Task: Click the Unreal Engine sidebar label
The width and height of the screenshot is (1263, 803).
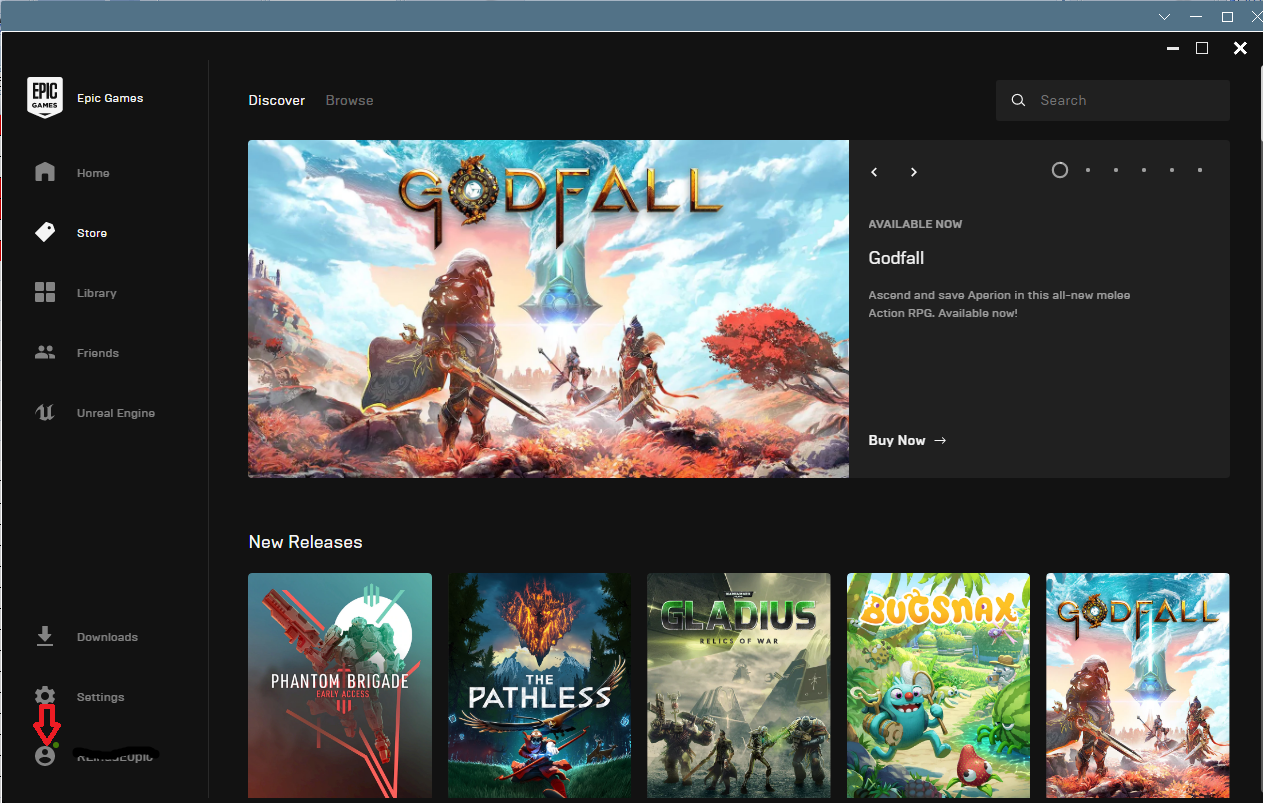Action: [116, 413]
